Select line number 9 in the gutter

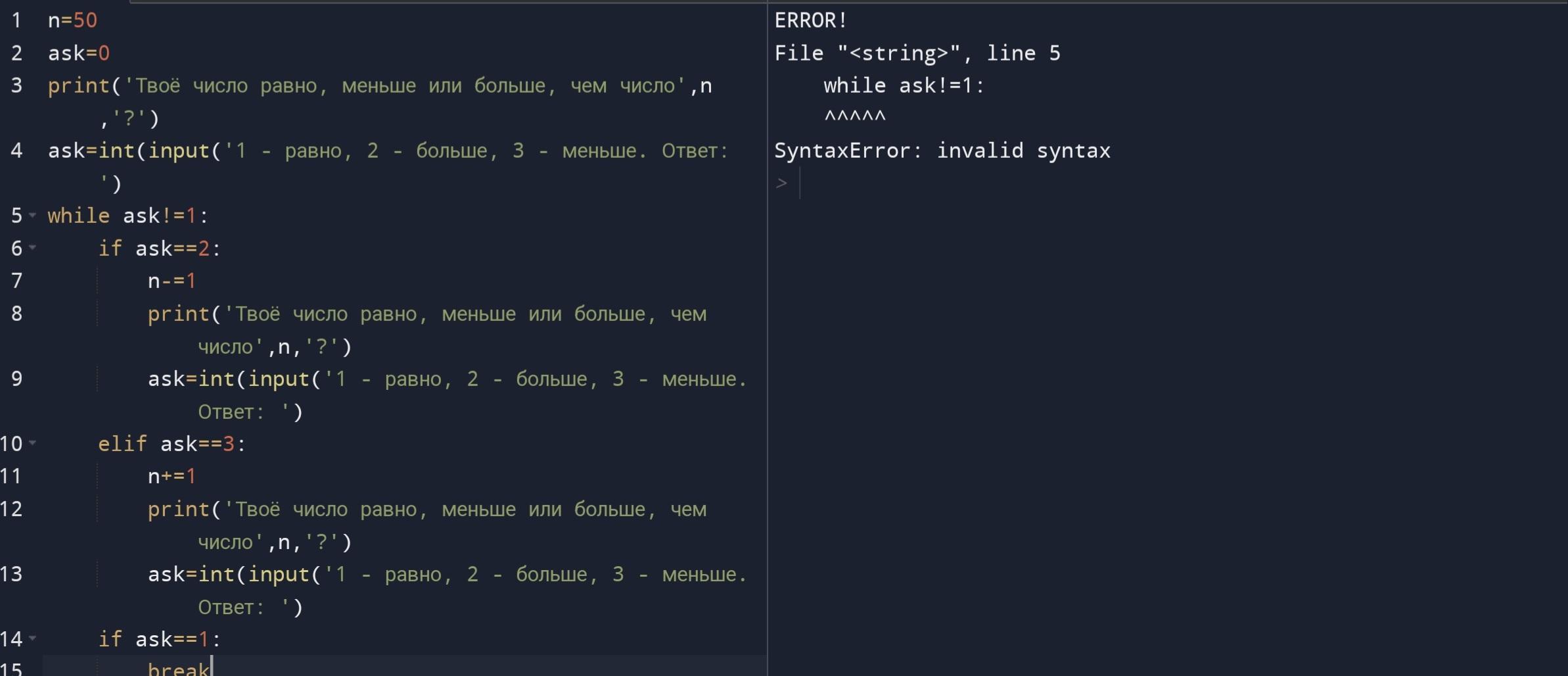point(16,379)
